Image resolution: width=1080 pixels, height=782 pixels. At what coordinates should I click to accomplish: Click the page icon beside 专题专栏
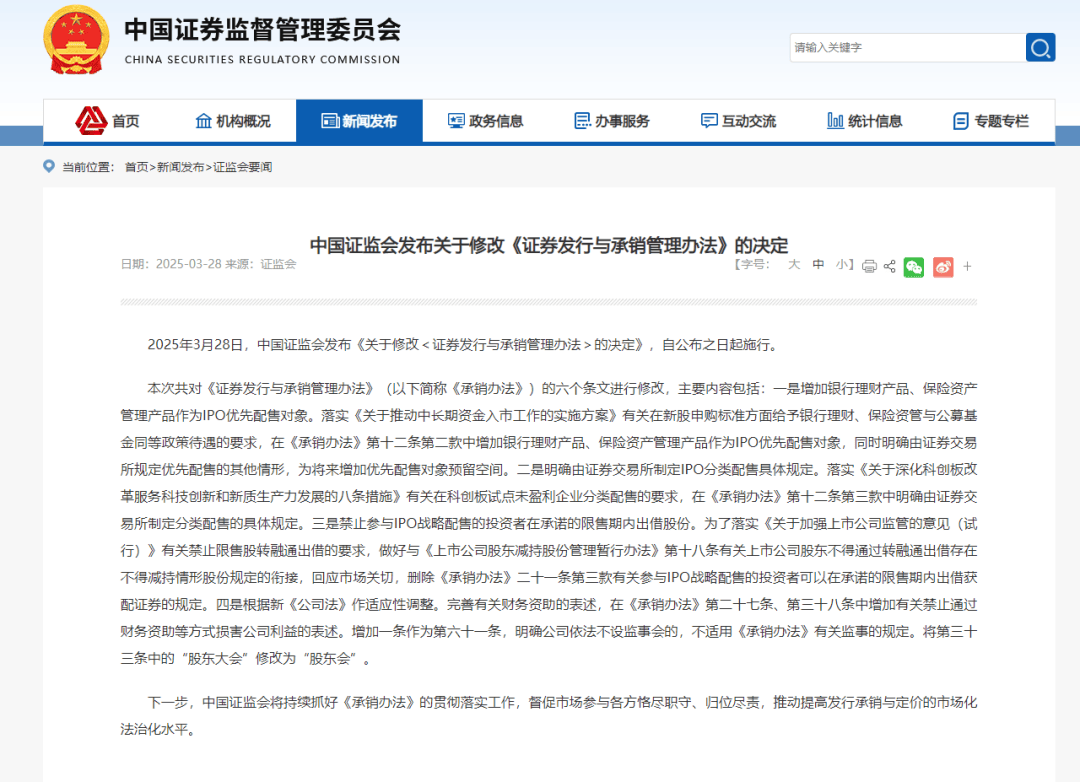point(961,121)
